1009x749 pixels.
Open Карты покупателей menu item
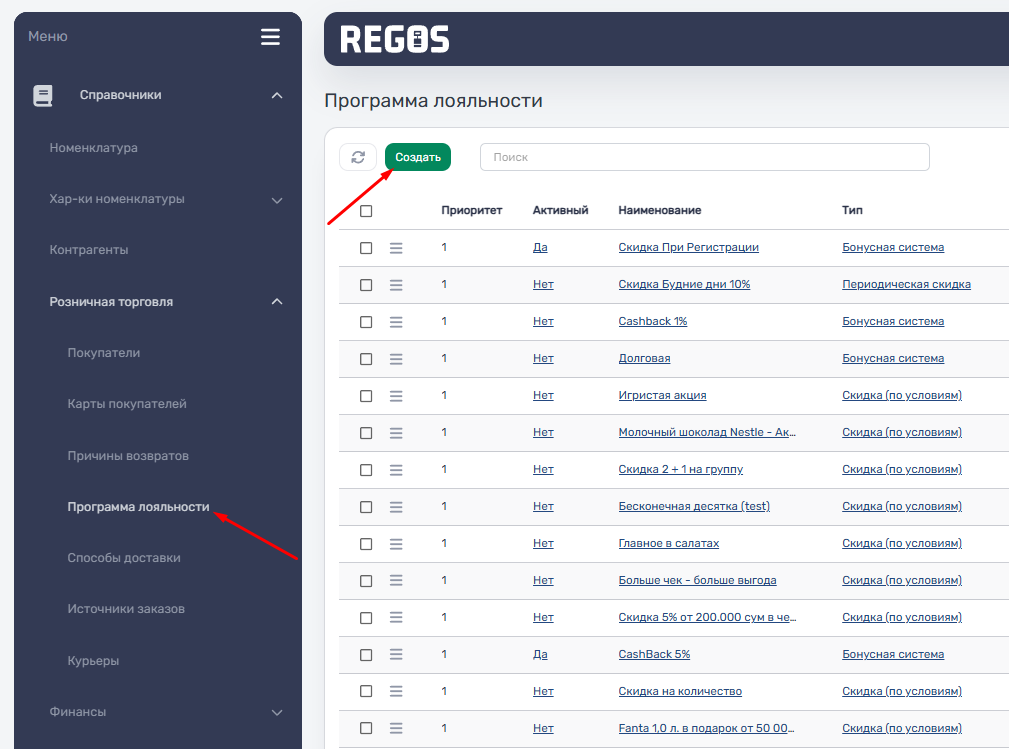pos(127,404)
